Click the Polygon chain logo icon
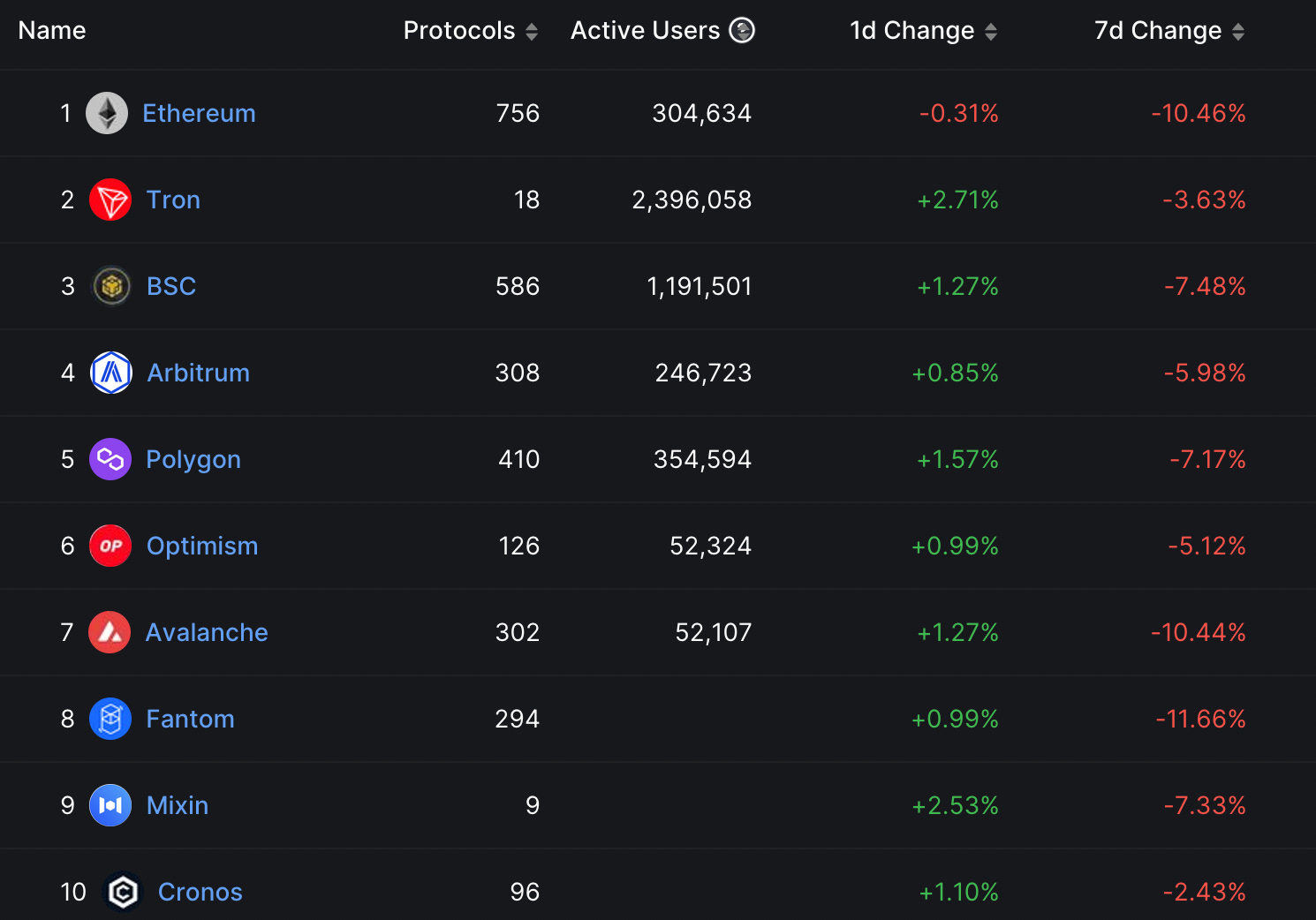 [x=110, y=459]
